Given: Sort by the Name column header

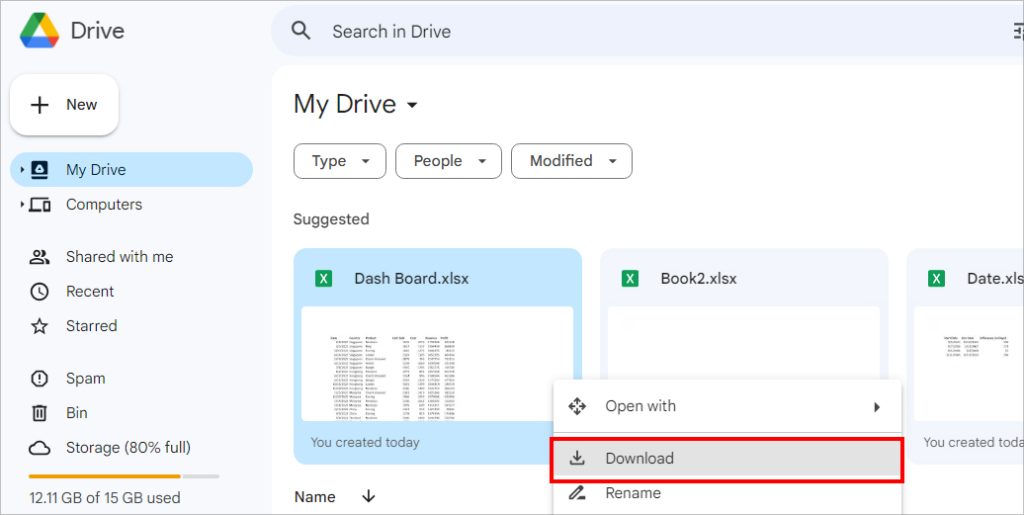Looking at the screenshot, I should [x=315, y=497].
